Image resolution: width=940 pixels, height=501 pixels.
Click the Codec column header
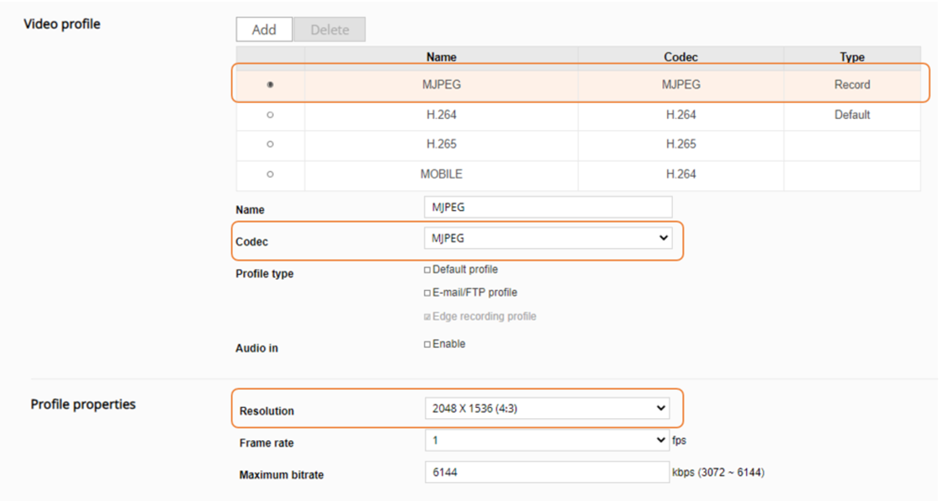coord(680,57)
